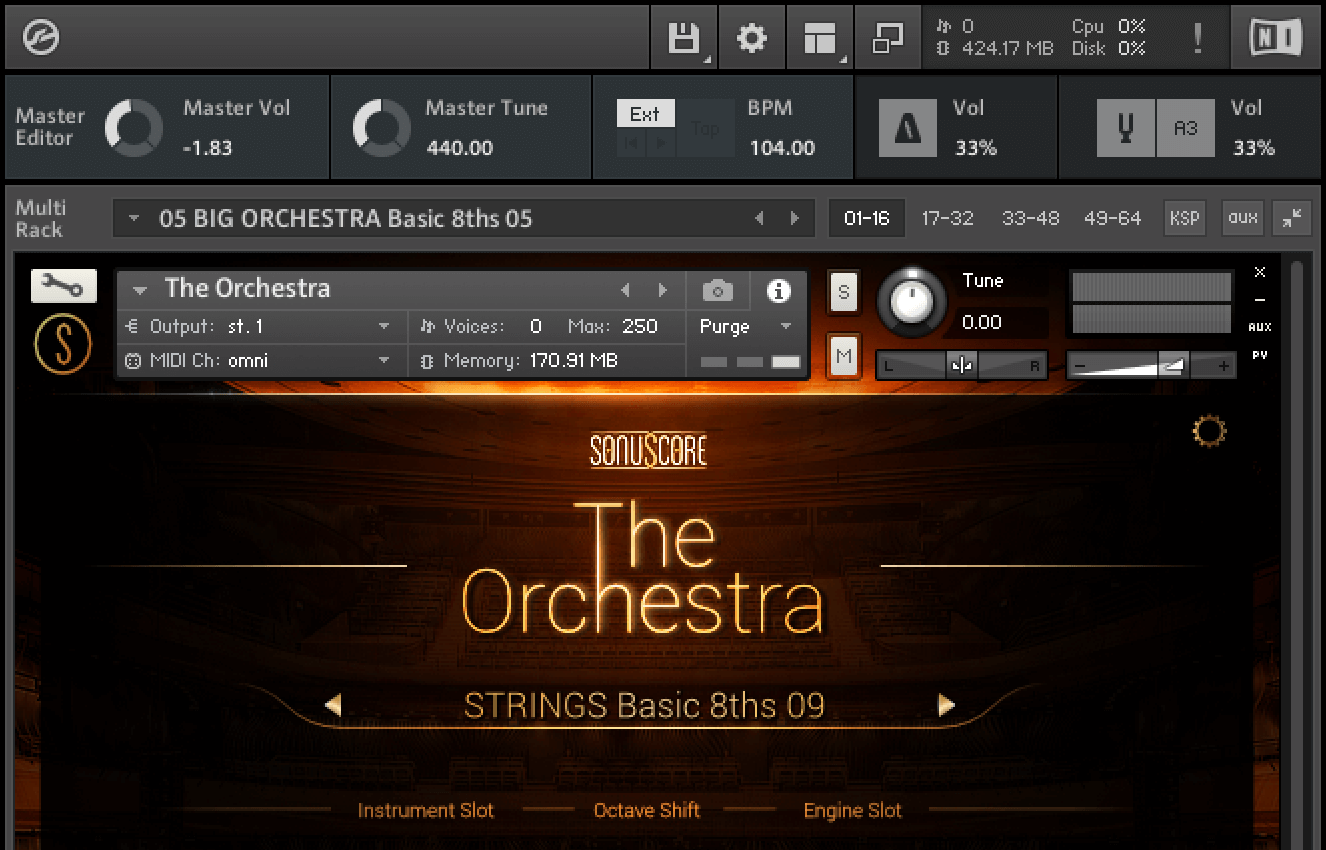The height and width of the screenshot is (850, 1326).
Task: Select next preset after STRINGS Basic 8ths 09
Action: tap(945, 705)
